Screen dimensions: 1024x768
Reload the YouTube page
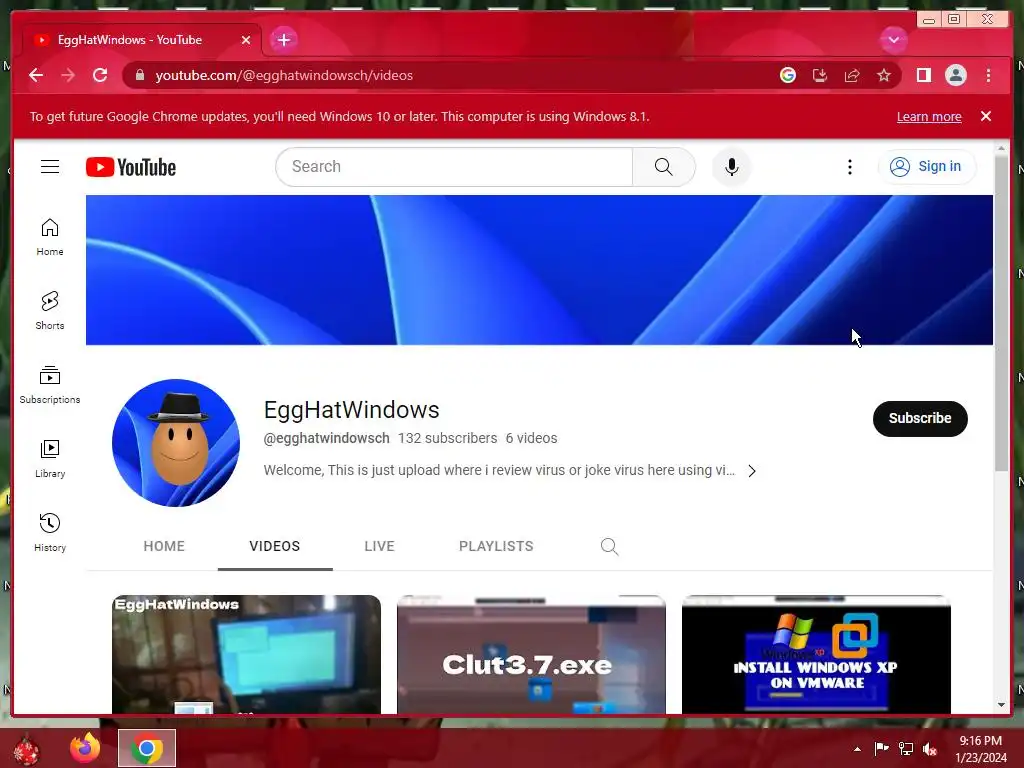[x=100, y=75]
